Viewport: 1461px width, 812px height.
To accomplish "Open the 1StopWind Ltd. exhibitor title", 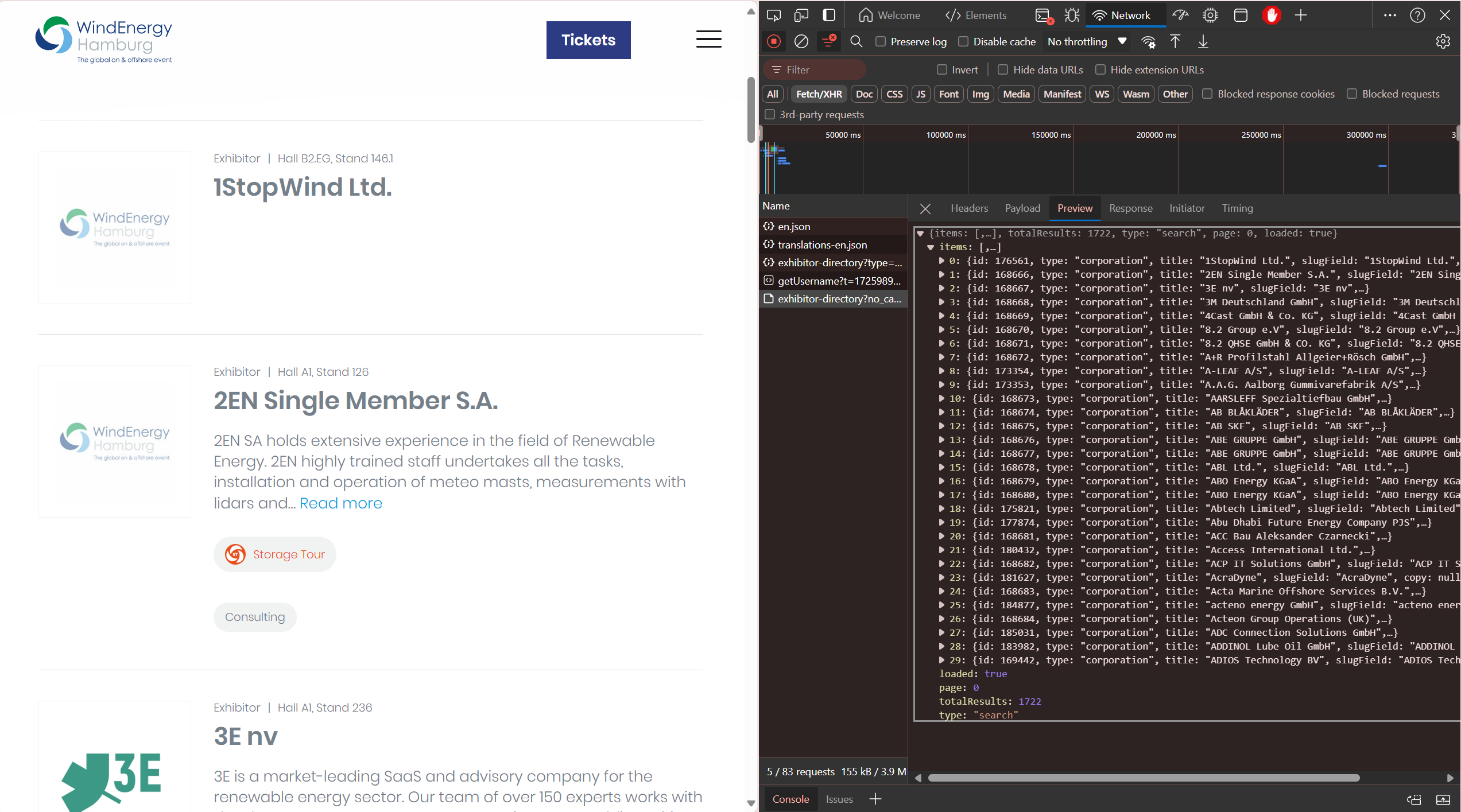I will coord(303,187).
